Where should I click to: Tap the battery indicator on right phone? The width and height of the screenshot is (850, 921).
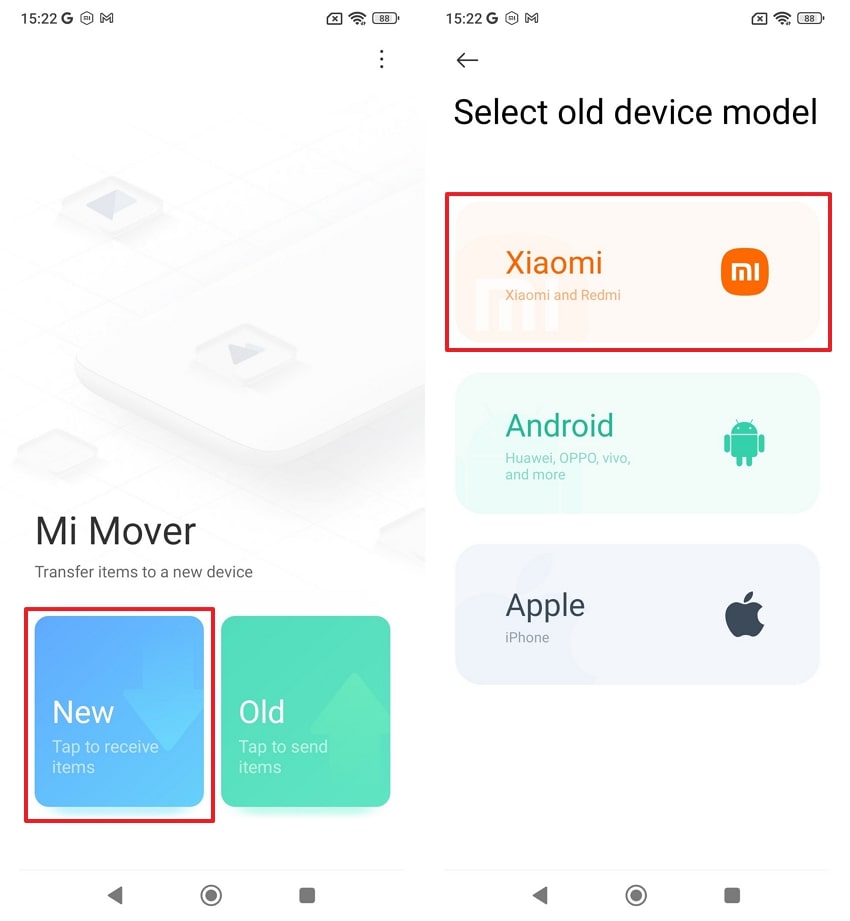coord(811,19)
